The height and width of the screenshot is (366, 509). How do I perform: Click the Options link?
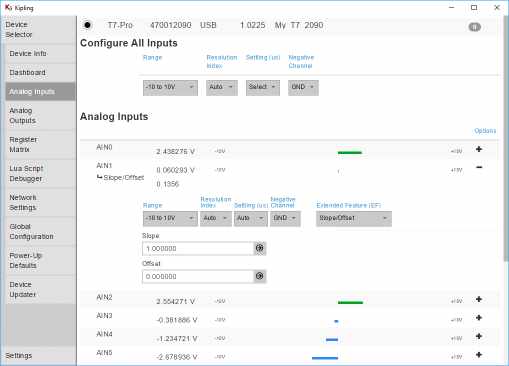(x=485, y=131)
